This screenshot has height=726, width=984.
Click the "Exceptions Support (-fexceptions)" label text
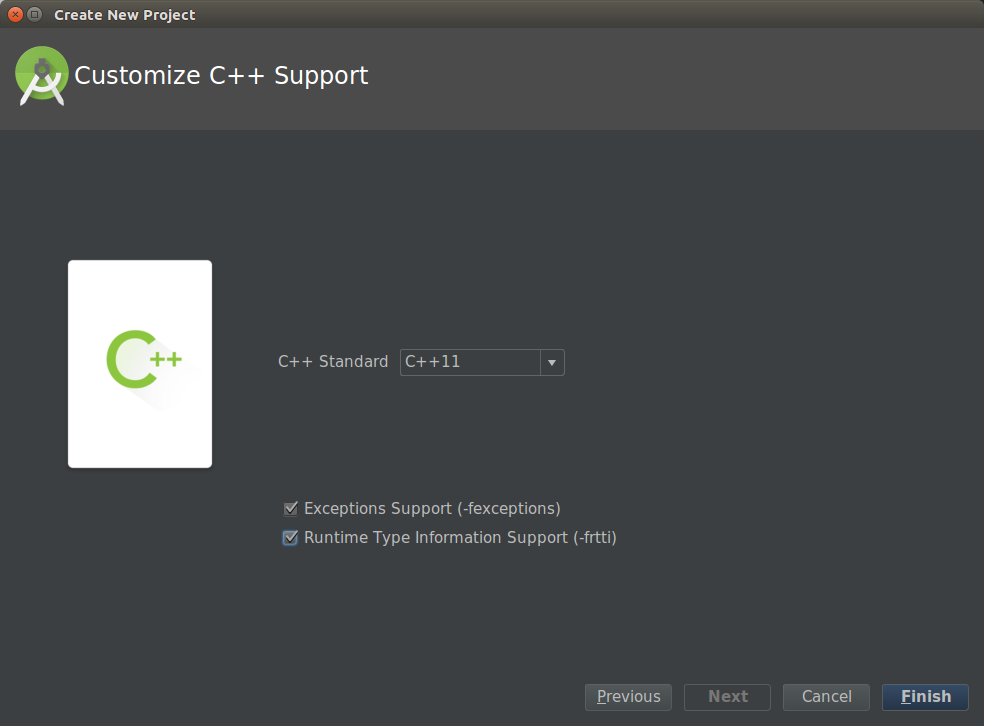(432, 509)
